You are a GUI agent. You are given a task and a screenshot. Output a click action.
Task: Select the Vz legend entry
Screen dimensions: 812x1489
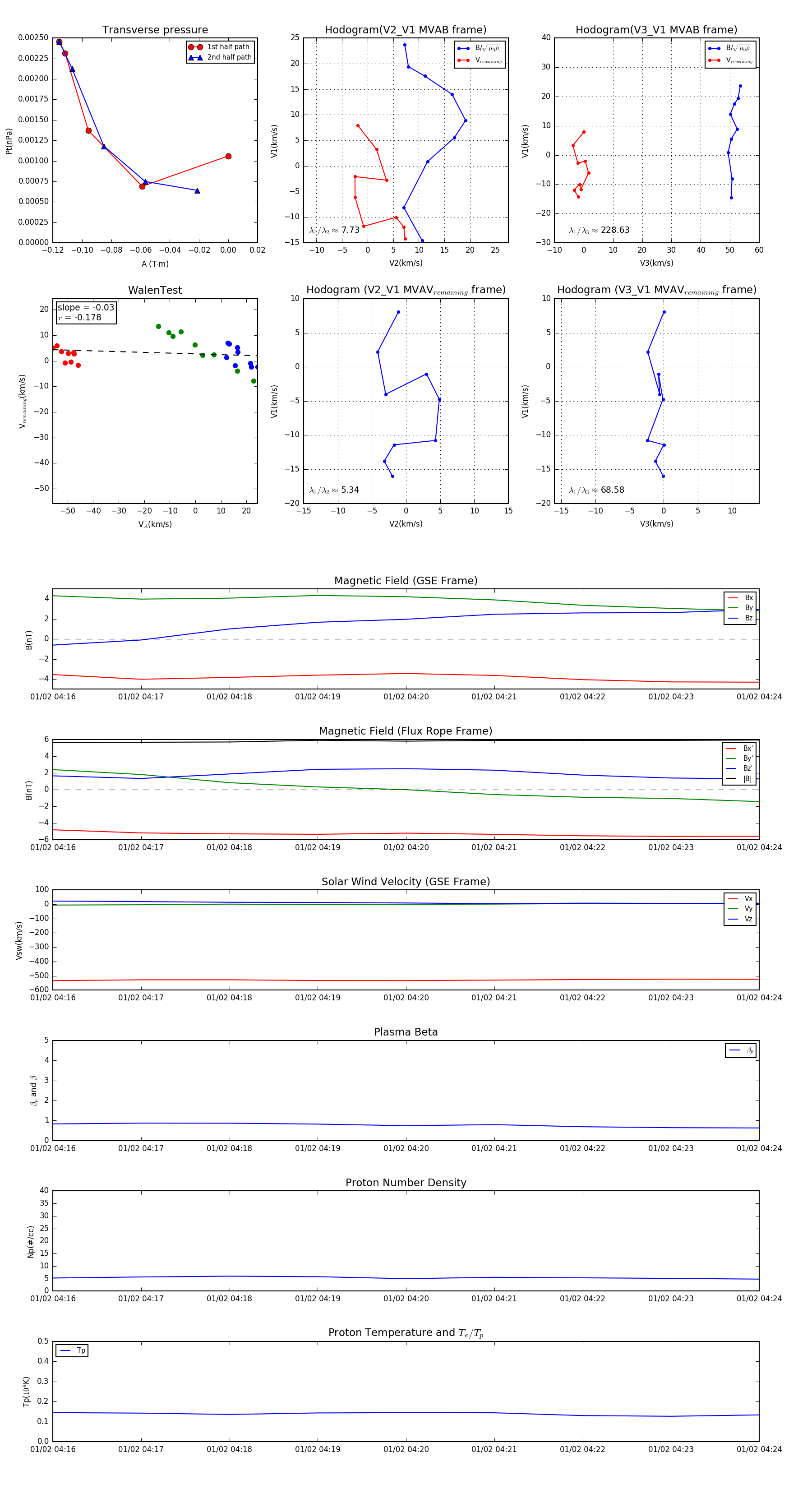pos(741,919)
